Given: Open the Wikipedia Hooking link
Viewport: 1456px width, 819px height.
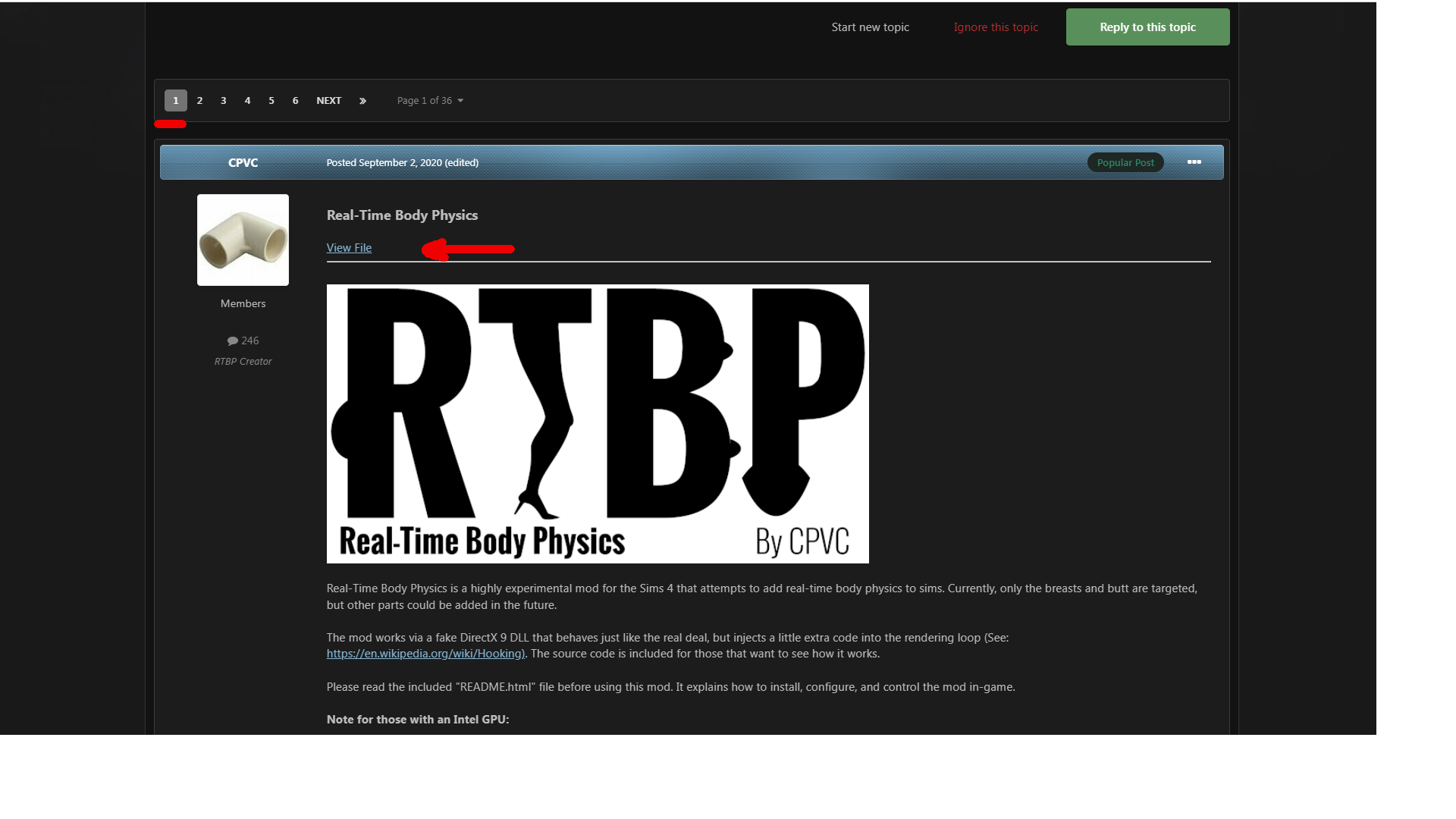Looking at the screenshot, I should [425, 654].
